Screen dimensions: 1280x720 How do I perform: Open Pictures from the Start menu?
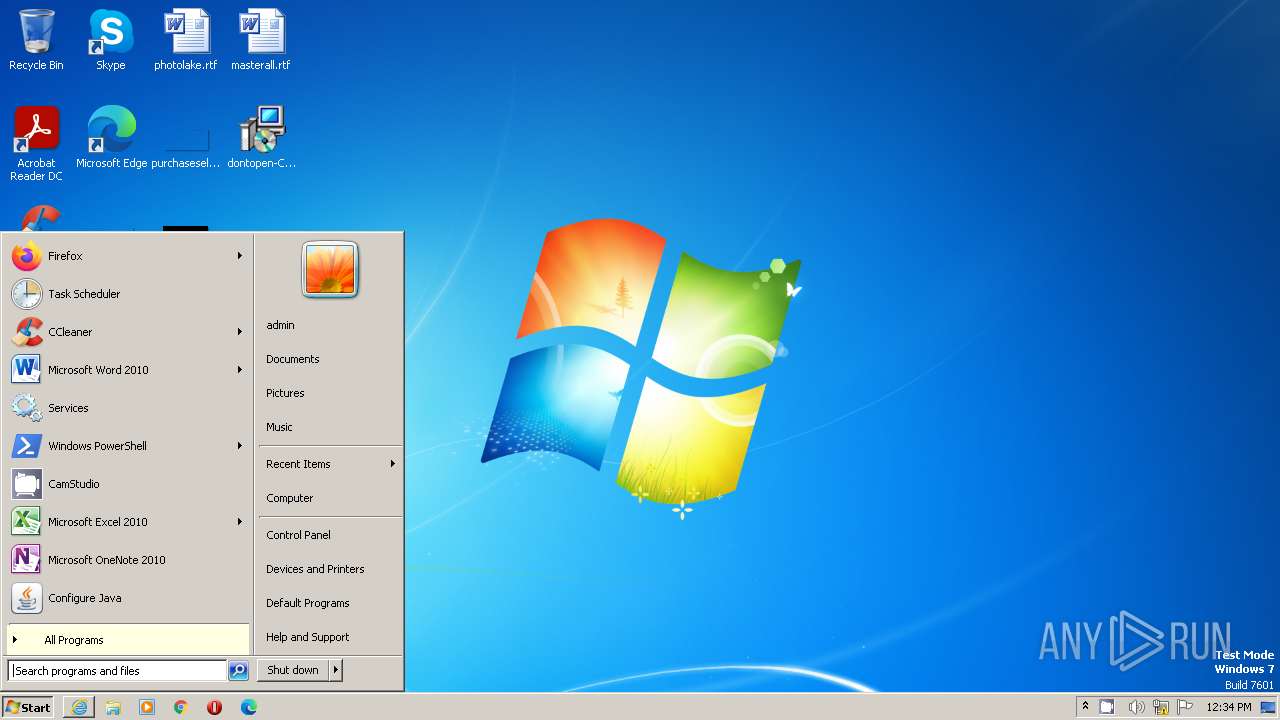click(x=330, y=393)
